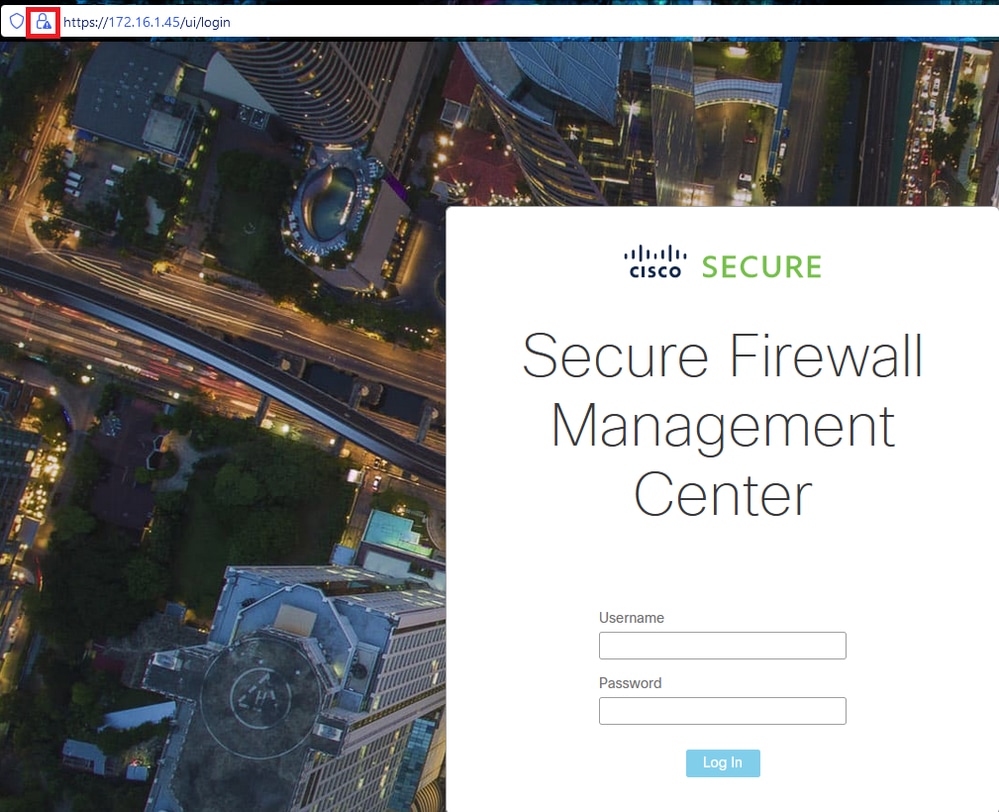Click the Cisco logo

pyautogui.click(x=655, y=262)
